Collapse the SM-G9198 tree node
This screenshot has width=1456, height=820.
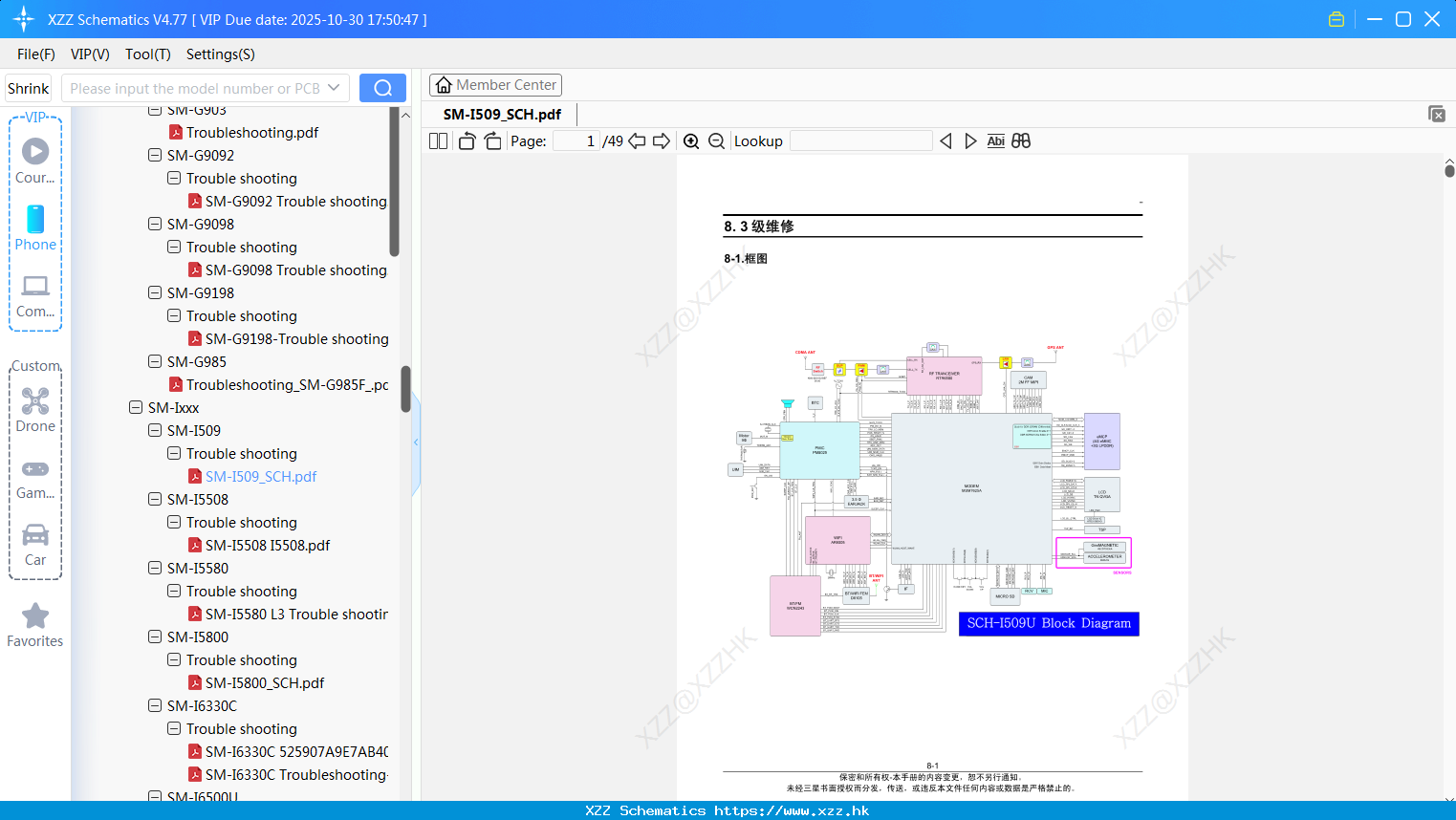pos(155,292)
